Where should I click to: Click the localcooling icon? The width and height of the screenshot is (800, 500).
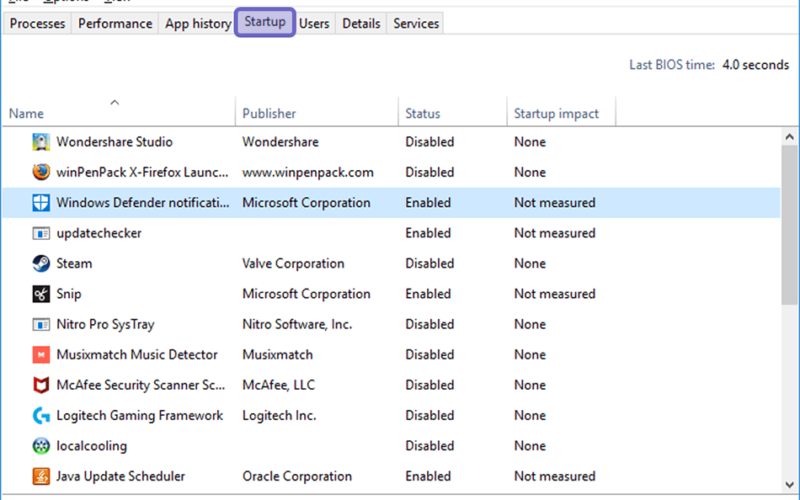coord(41,446)
